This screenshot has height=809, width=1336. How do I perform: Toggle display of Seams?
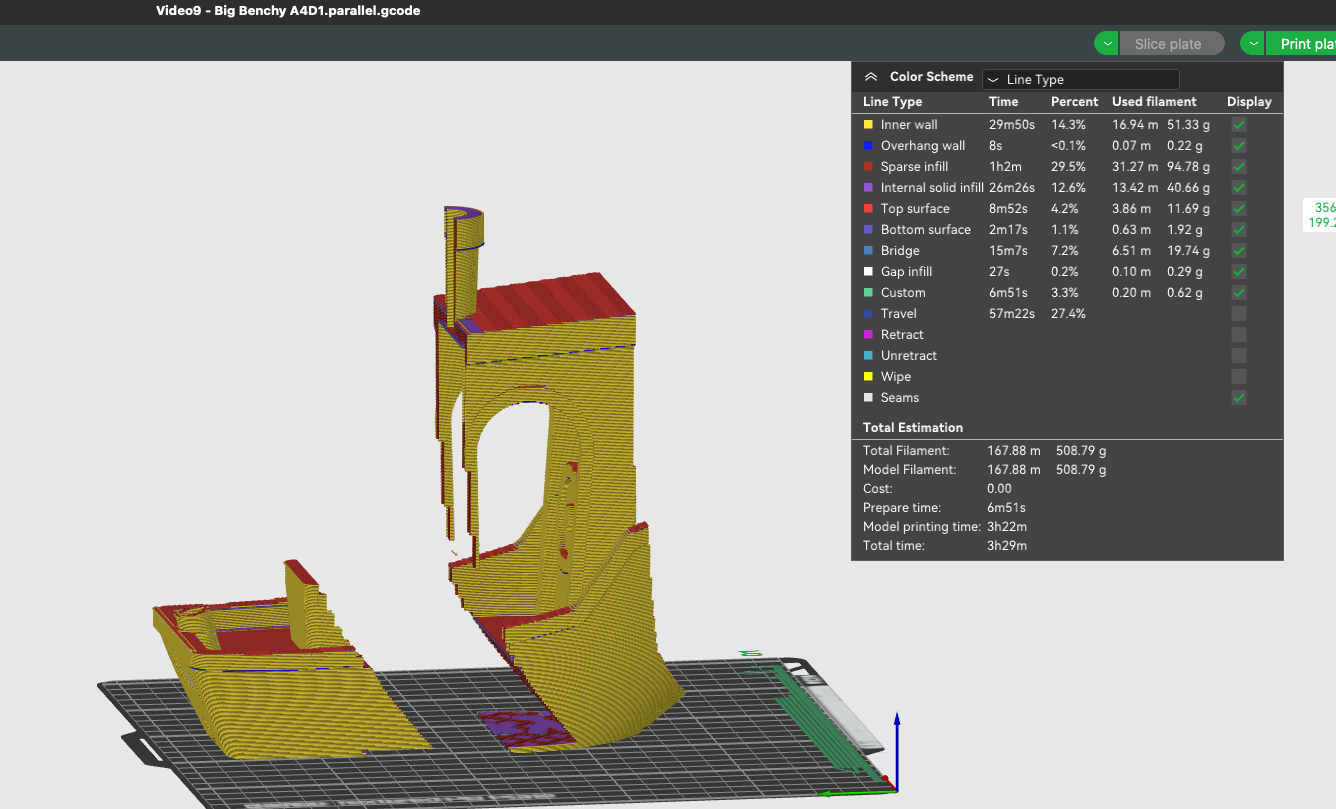click(x=1239, y=398)
